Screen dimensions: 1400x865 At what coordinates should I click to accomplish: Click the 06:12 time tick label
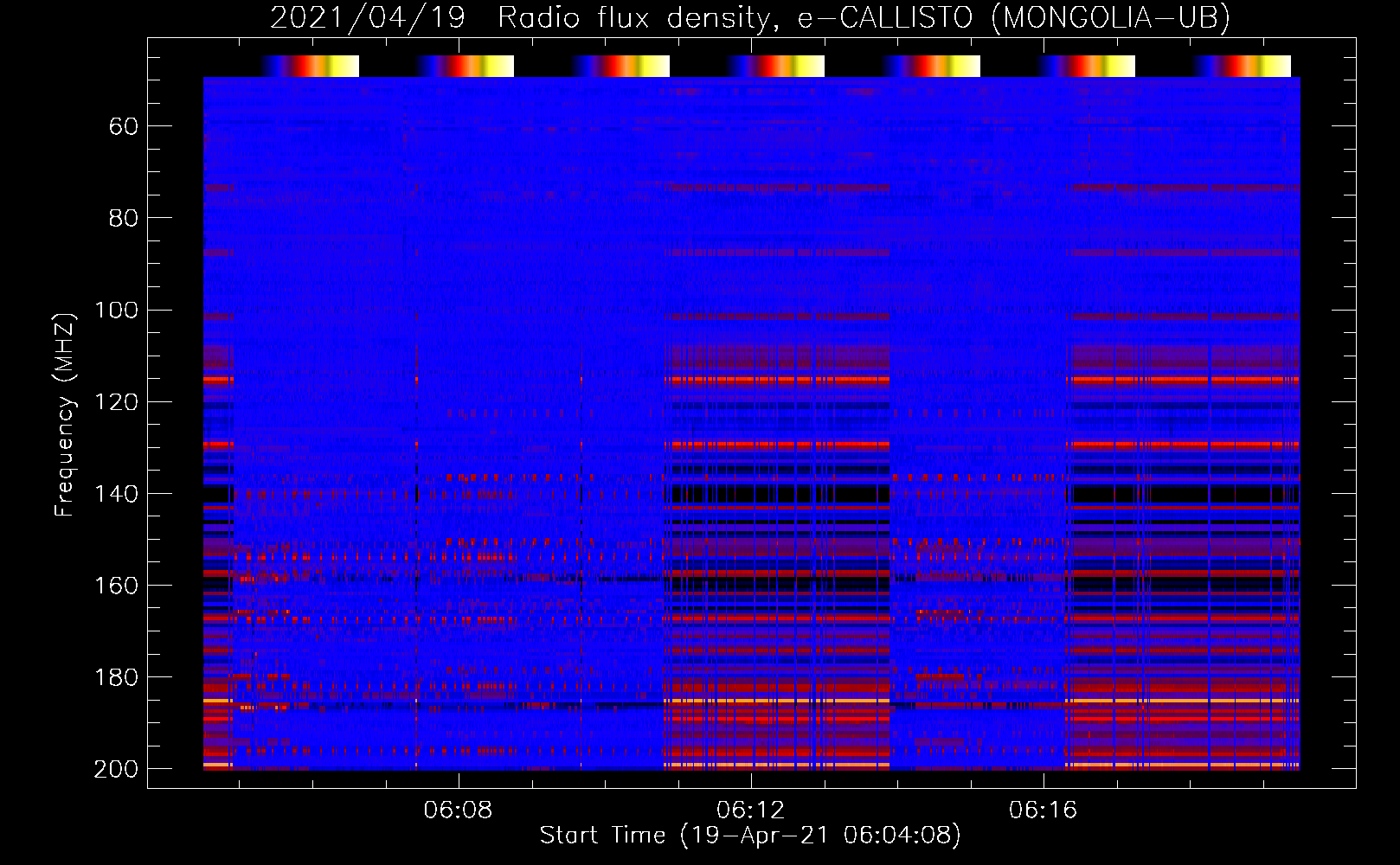point(750,810)
